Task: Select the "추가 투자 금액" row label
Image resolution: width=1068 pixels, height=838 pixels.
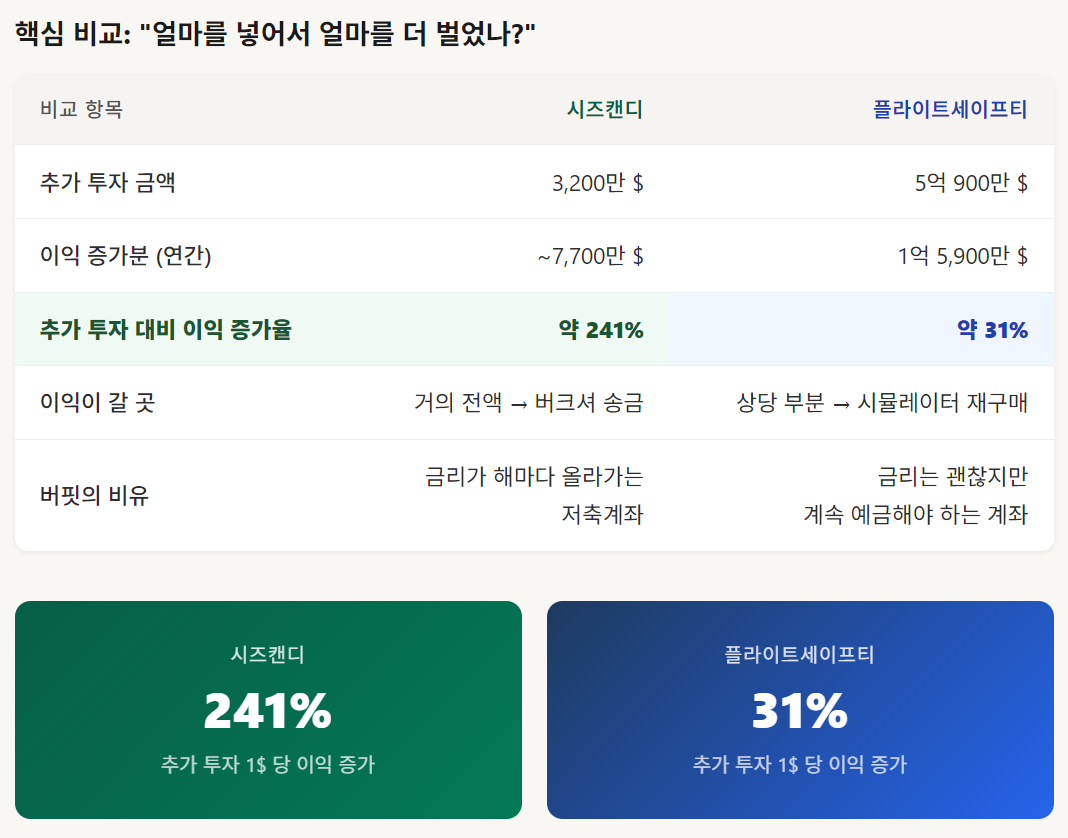Action: 109,183
